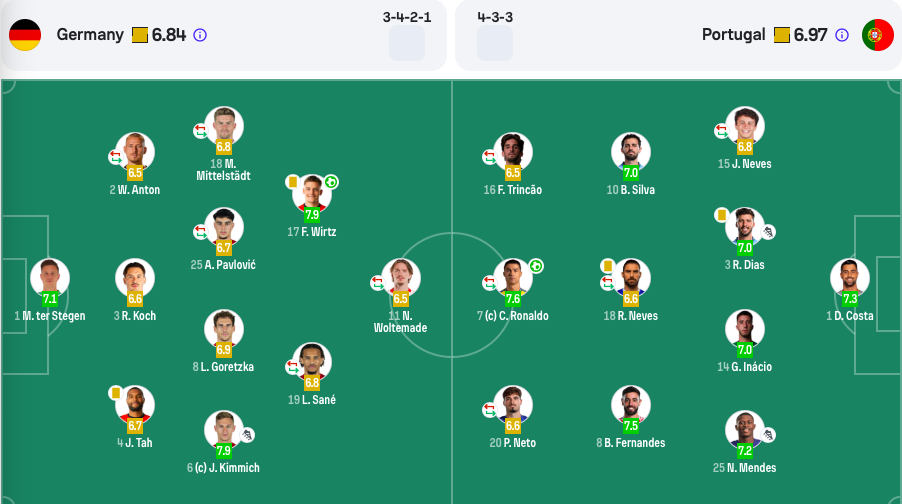Click the info icon next to Germany rating

[200, 35]
